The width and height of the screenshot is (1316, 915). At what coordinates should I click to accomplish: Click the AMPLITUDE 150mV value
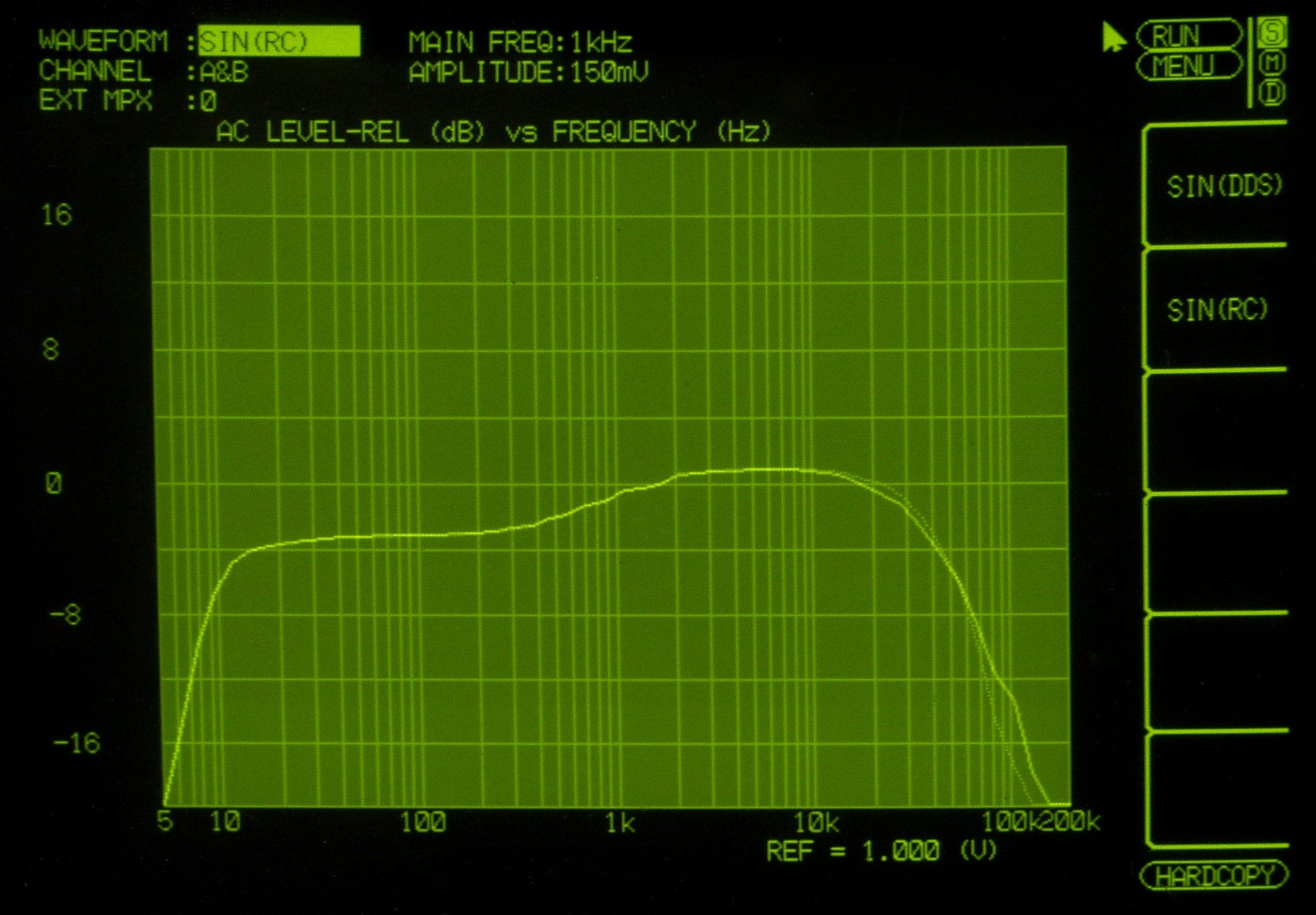click(609, 73)
